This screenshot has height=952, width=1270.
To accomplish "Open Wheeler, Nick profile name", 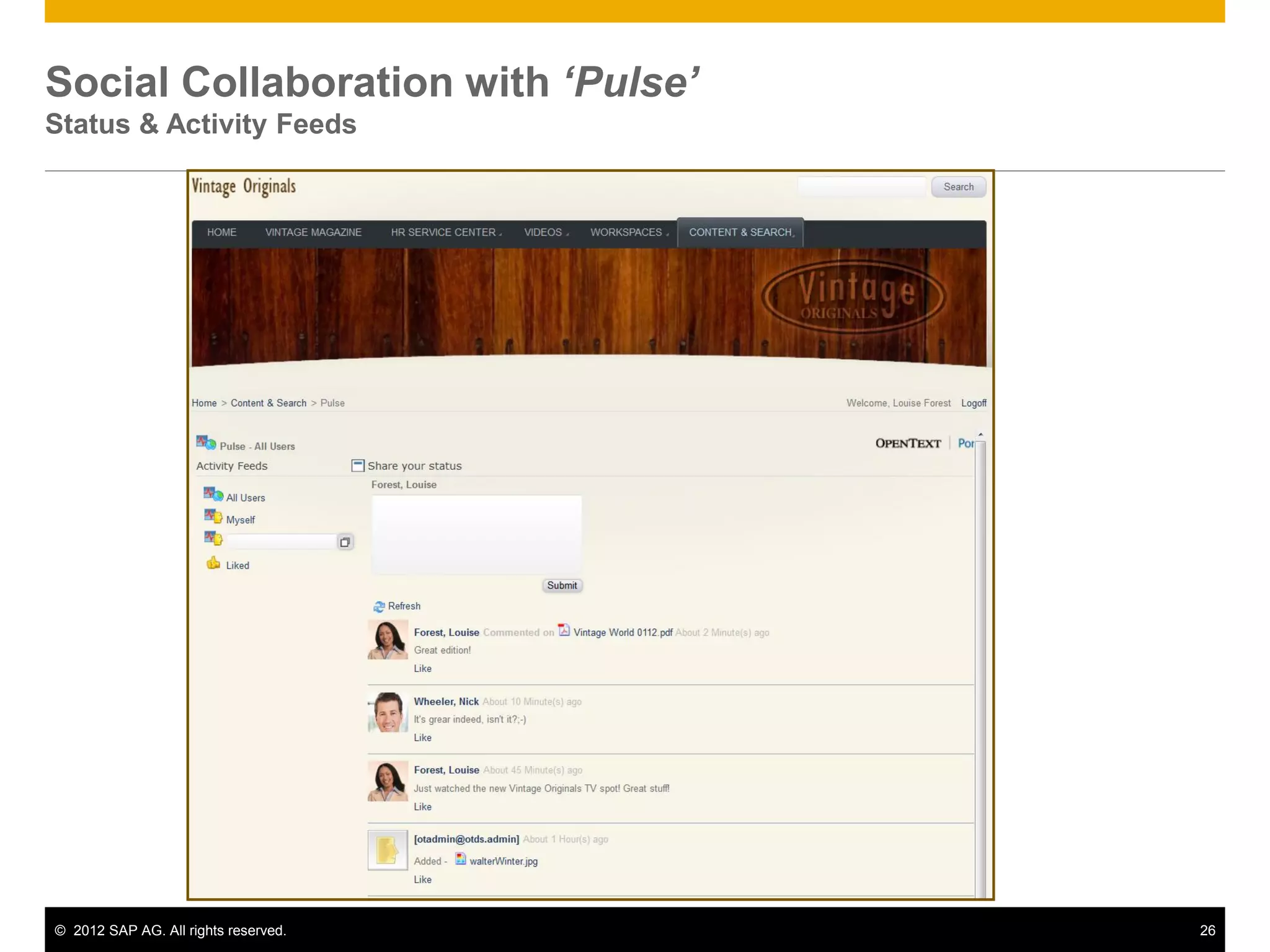I will tap(446, 702).
